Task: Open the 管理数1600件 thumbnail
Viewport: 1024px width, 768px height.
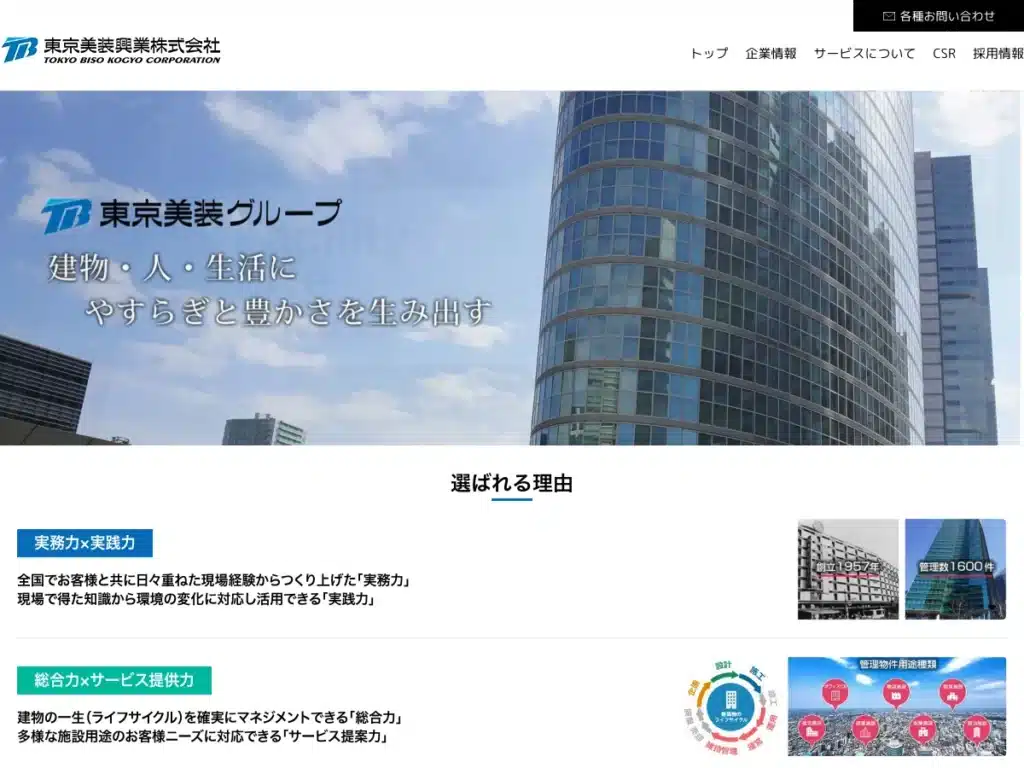Action: tap(955, 569)
